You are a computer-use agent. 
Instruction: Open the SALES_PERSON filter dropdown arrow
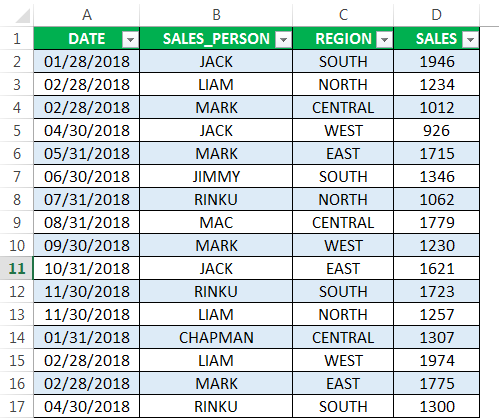click(x=283, y=40)
